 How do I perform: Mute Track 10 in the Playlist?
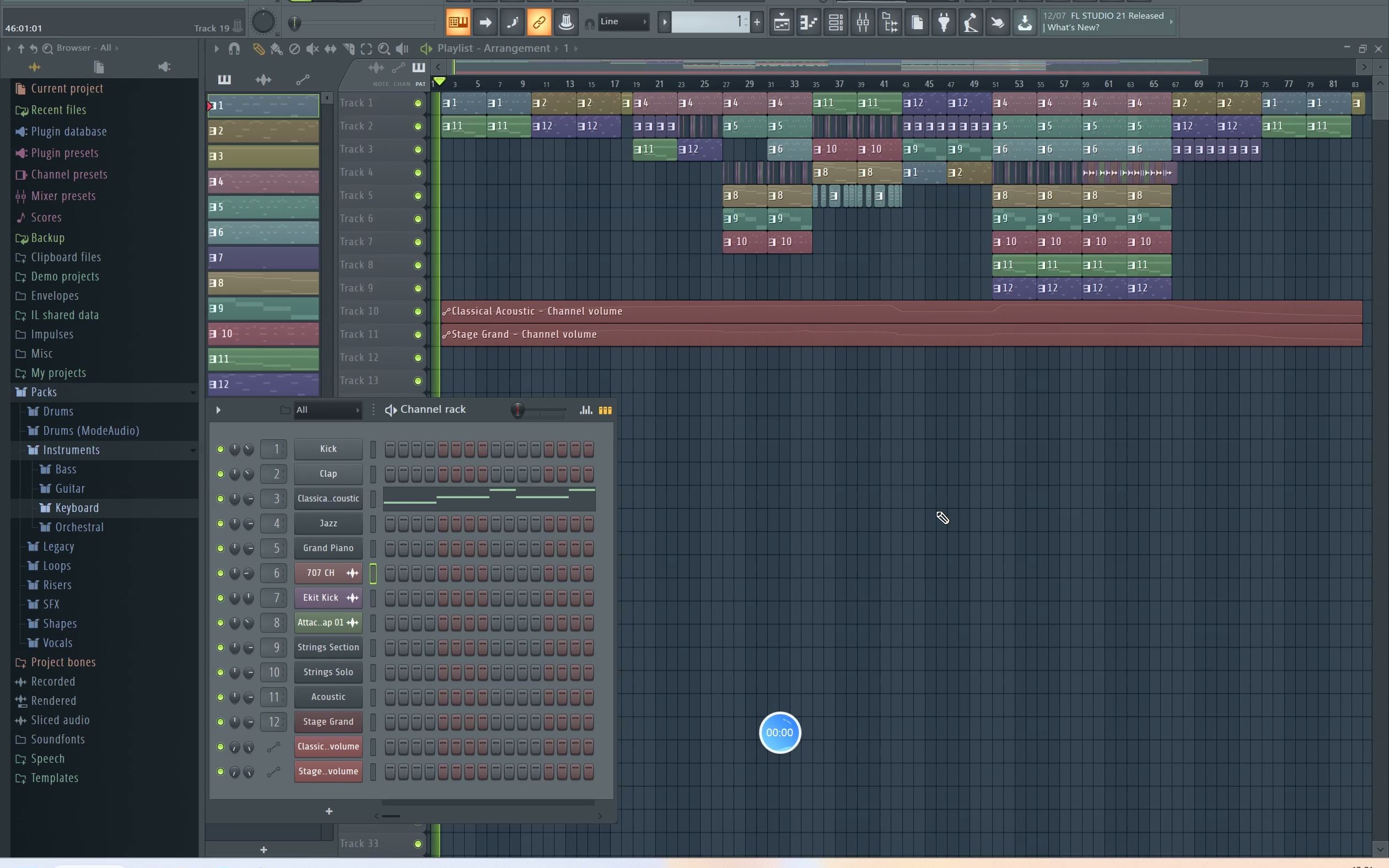tap(418, 312)
